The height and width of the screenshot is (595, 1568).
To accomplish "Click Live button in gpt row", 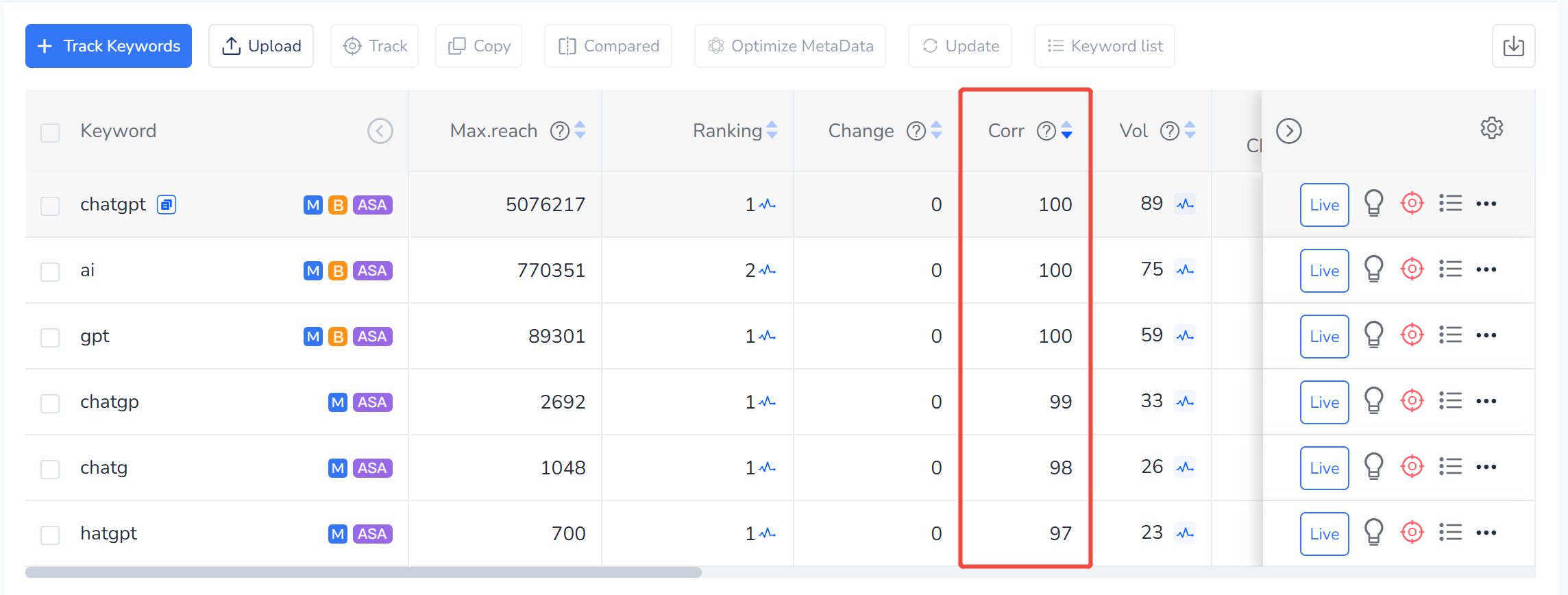I will (1325, 337).
